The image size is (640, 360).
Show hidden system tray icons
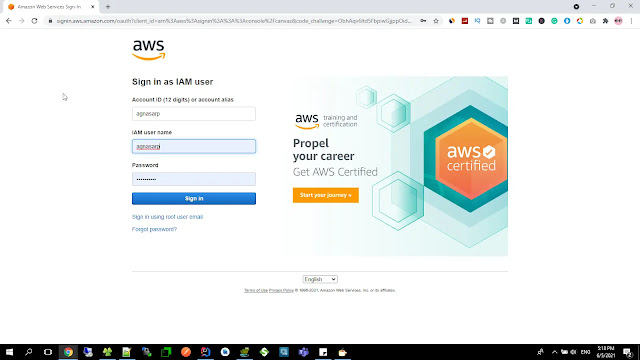[554, 352]
